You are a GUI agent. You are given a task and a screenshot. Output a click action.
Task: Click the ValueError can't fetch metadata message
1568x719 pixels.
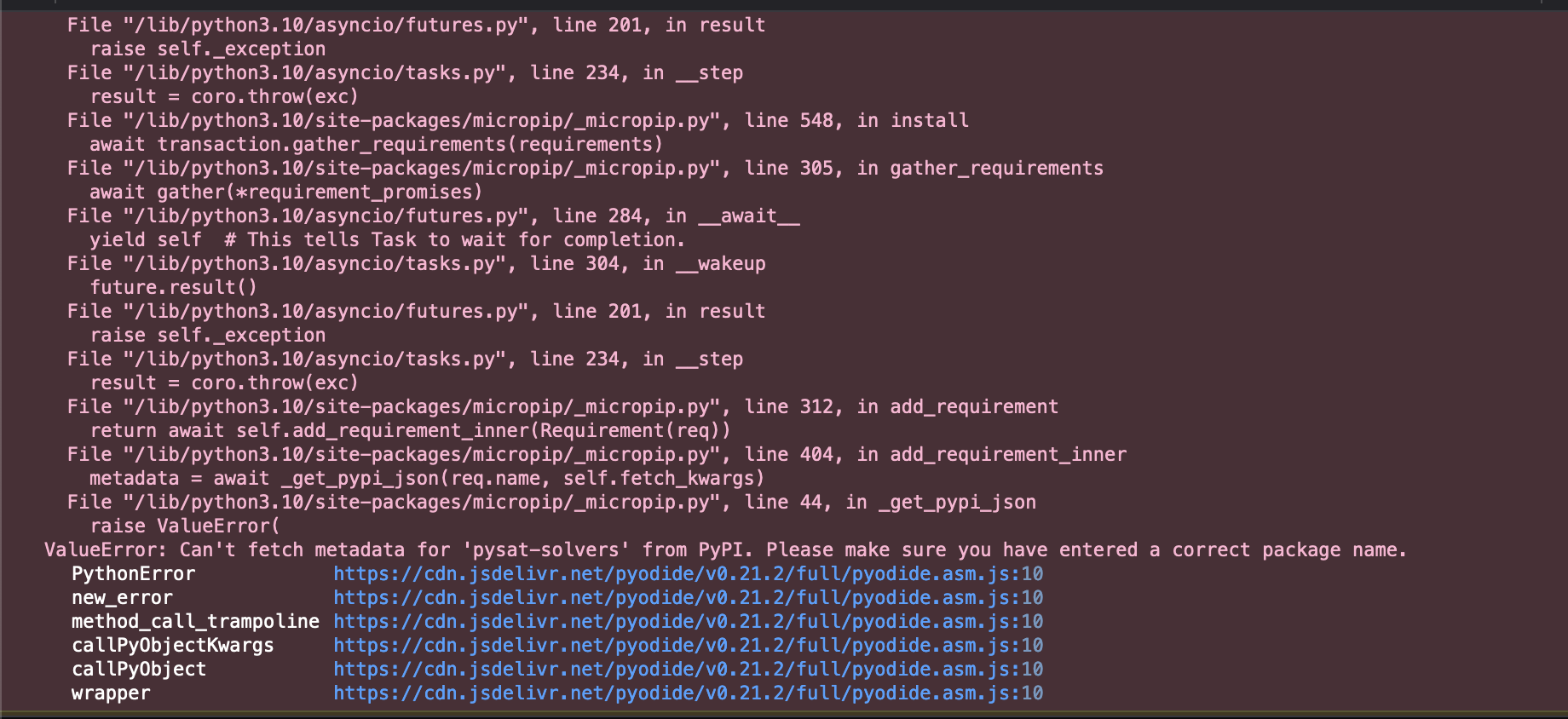[x=724, y=550]
